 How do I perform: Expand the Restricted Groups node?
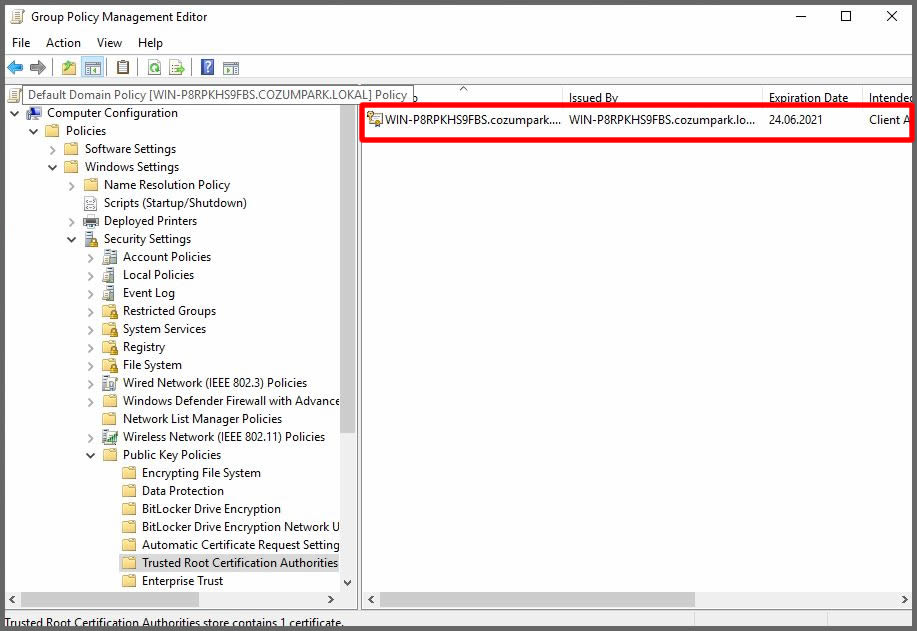(90, 312)
